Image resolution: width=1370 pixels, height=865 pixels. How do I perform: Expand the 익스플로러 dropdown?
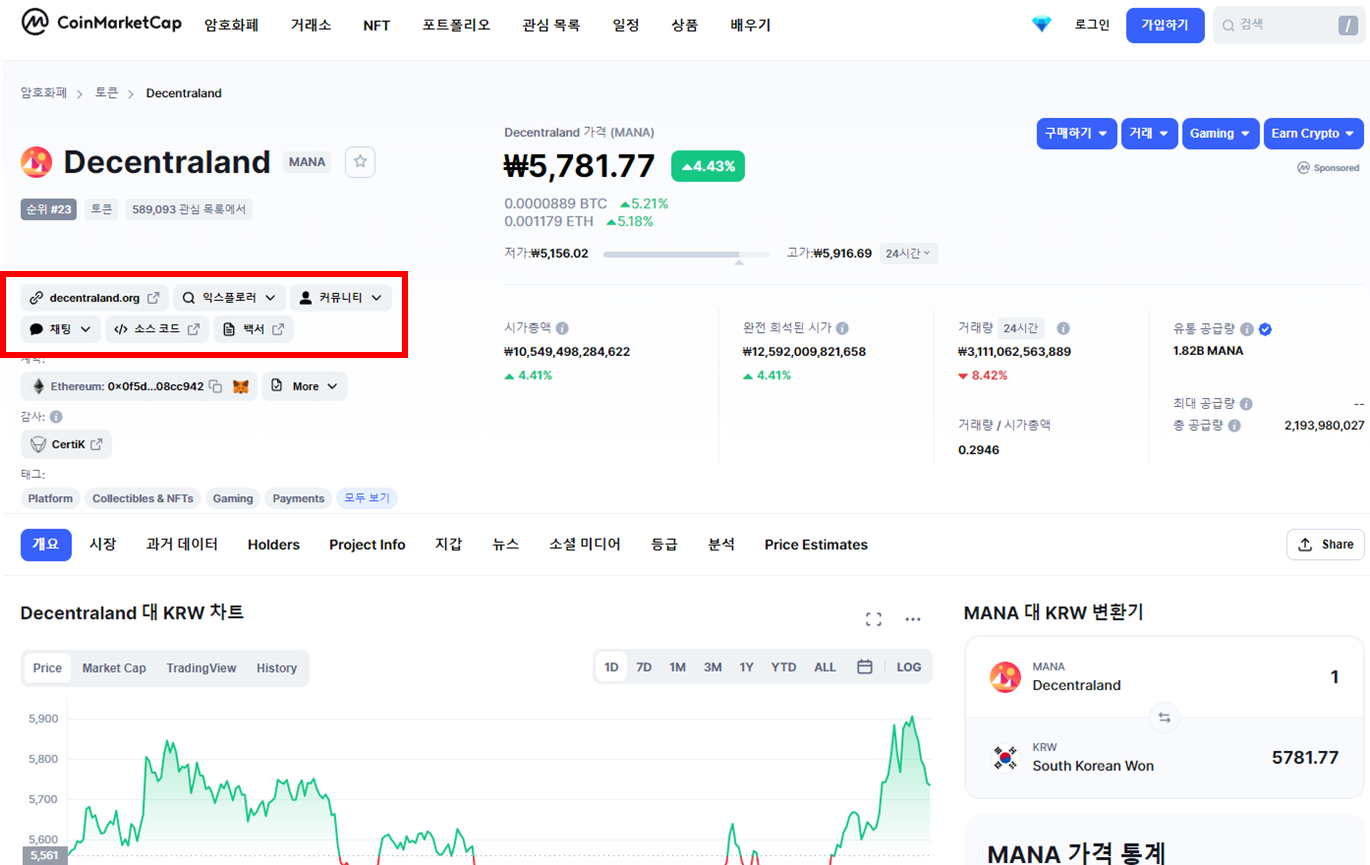[229, 298]
